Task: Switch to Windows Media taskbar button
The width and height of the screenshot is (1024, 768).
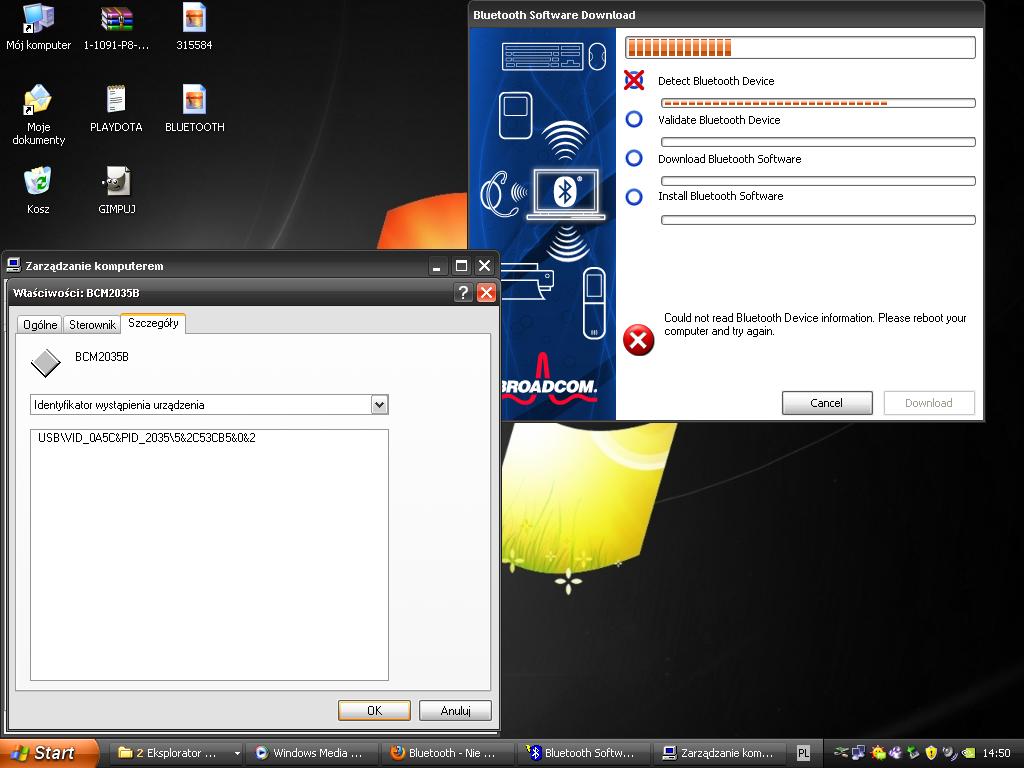Action: coord(312,753)
